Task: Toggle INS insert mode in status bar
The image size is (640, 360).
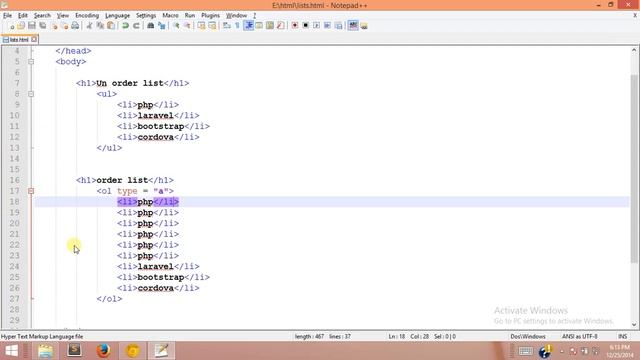Action: [x=622, y=336]
